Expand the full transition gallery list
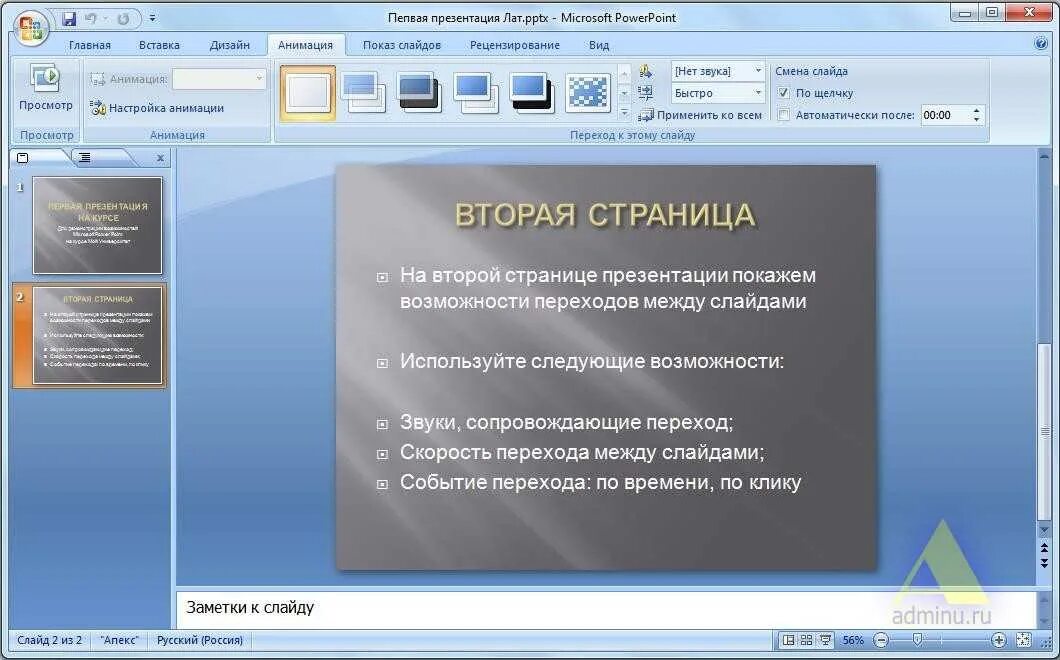The image size is (1060, 660). tap(625, 112)
